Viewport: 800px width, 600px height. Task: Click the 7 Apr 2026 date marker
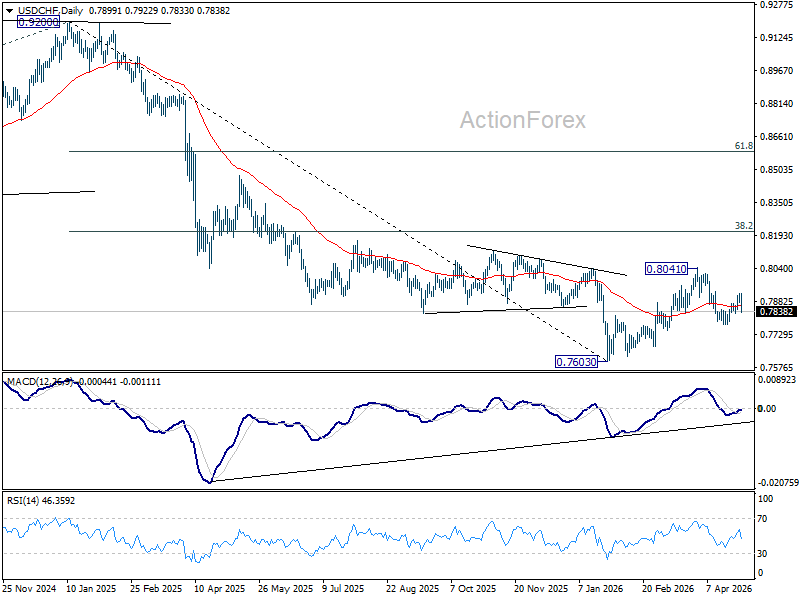pos(729,589)
